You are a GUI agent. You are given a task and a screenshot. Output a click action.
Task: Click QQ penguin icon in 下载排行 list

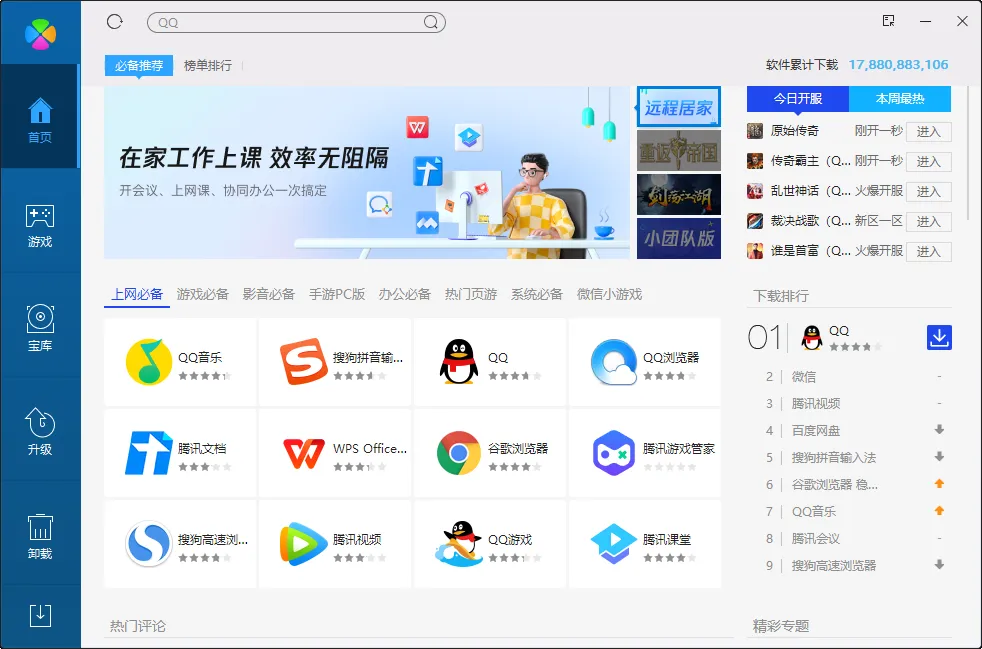pos(812,338)
